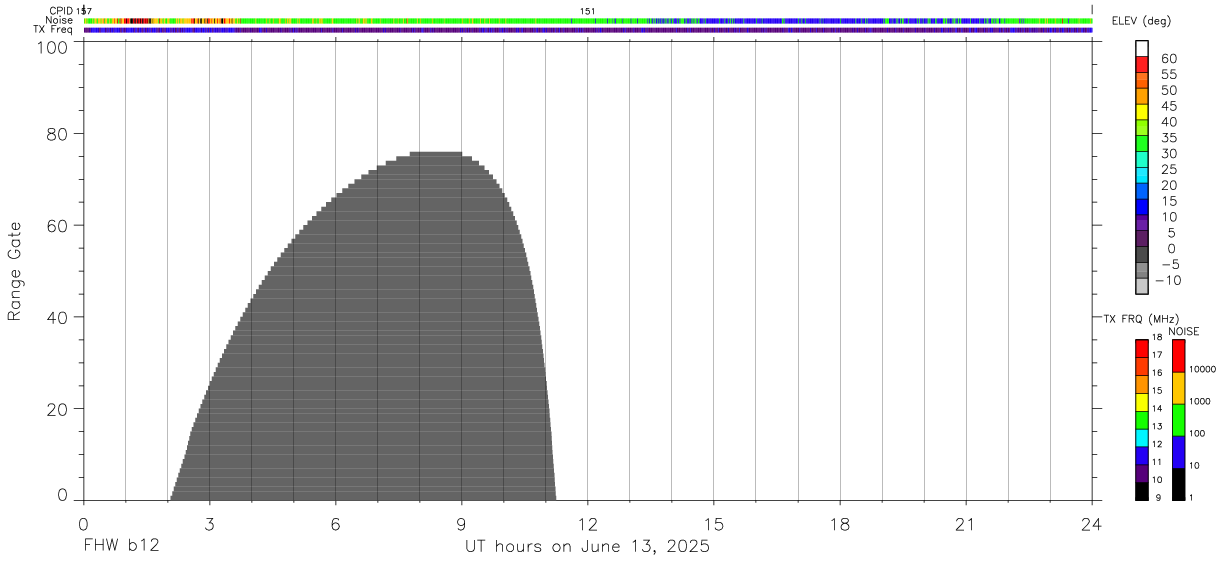Click the x-axis hour label 15
This screenshot has width=1228, height=567.
click(x=713, y=525)
